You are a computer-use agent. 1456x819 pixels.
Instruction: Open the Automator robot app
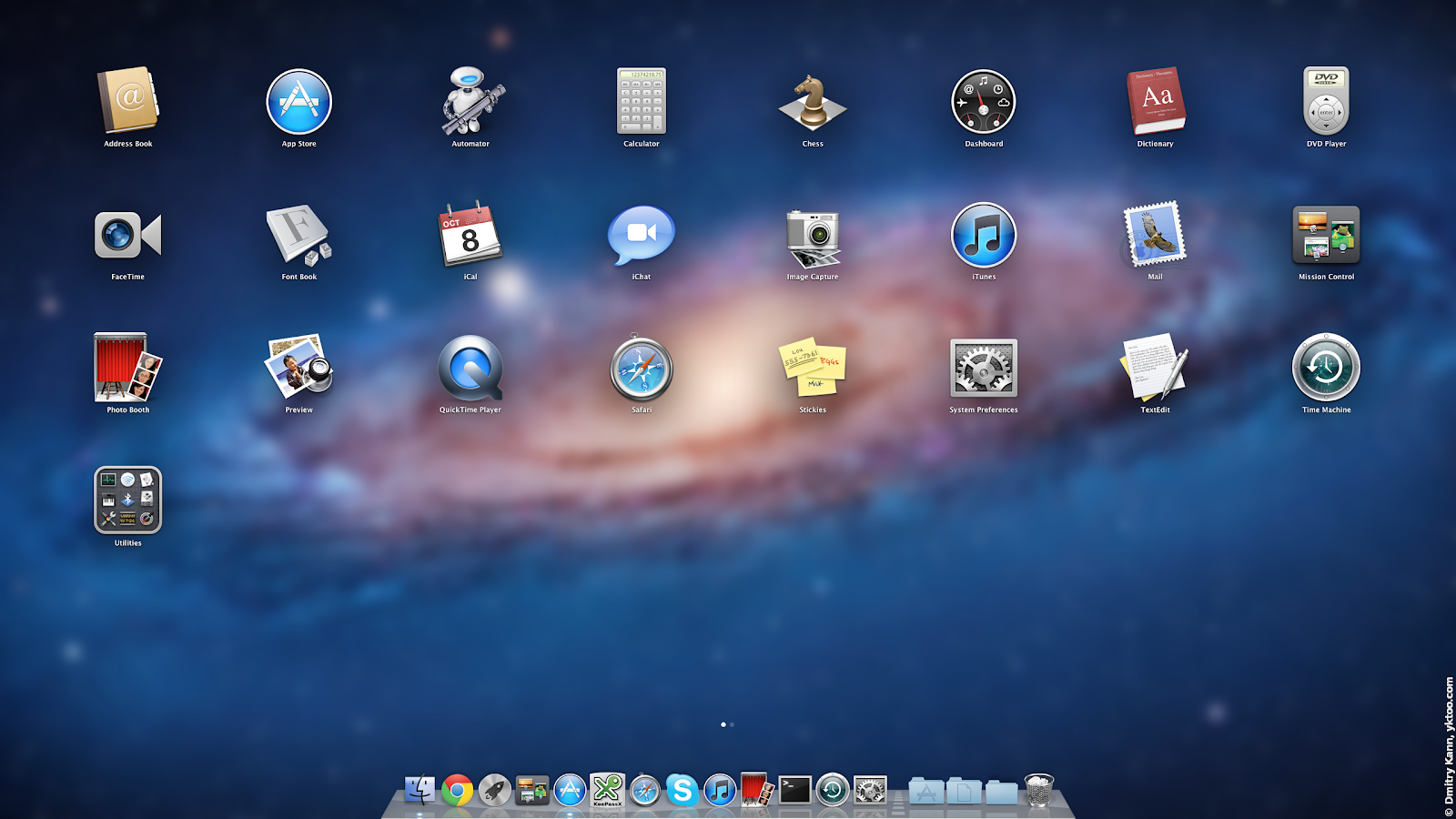tap(471, 100)
